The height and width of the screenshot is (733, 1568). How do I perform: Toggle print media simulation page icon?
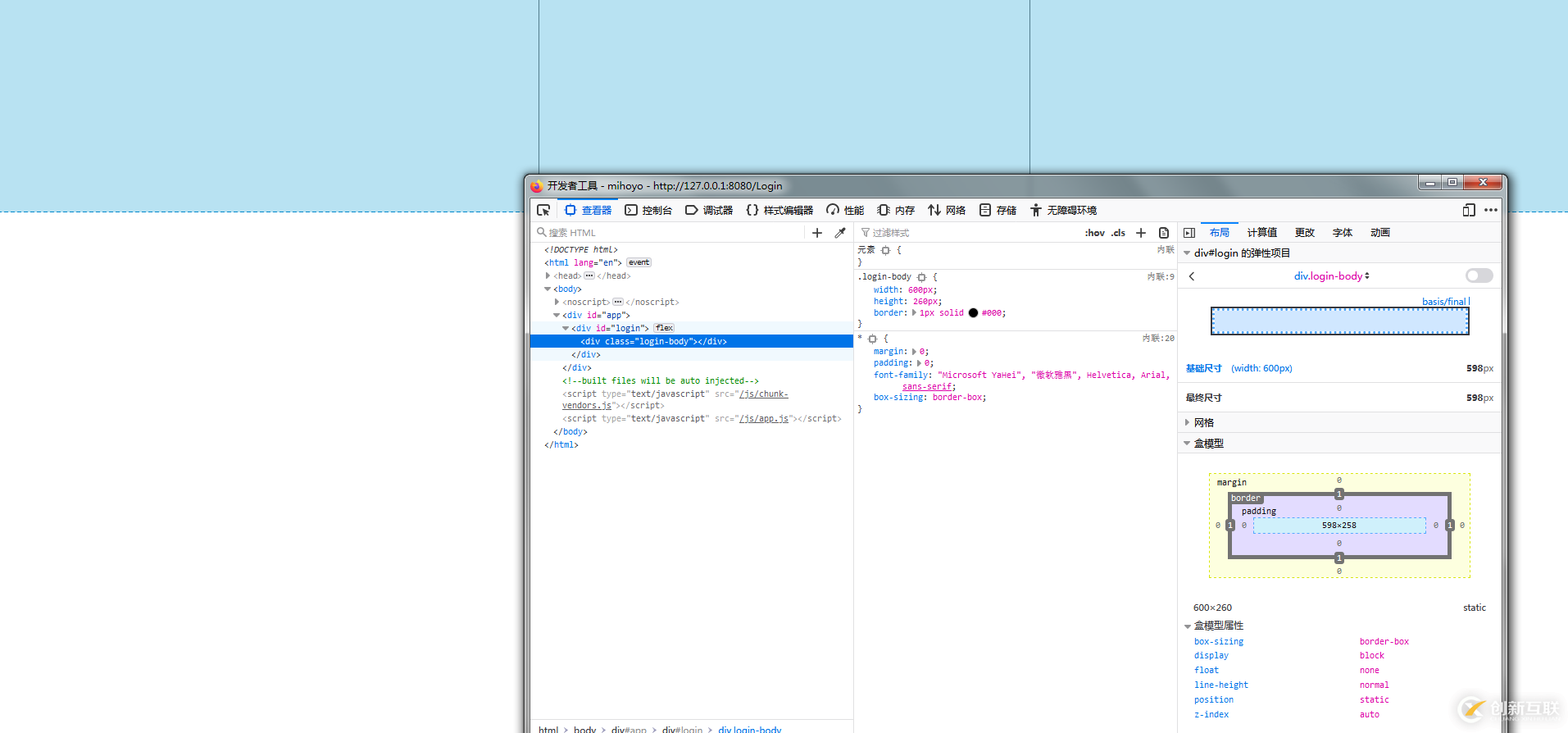[1164, 233]
